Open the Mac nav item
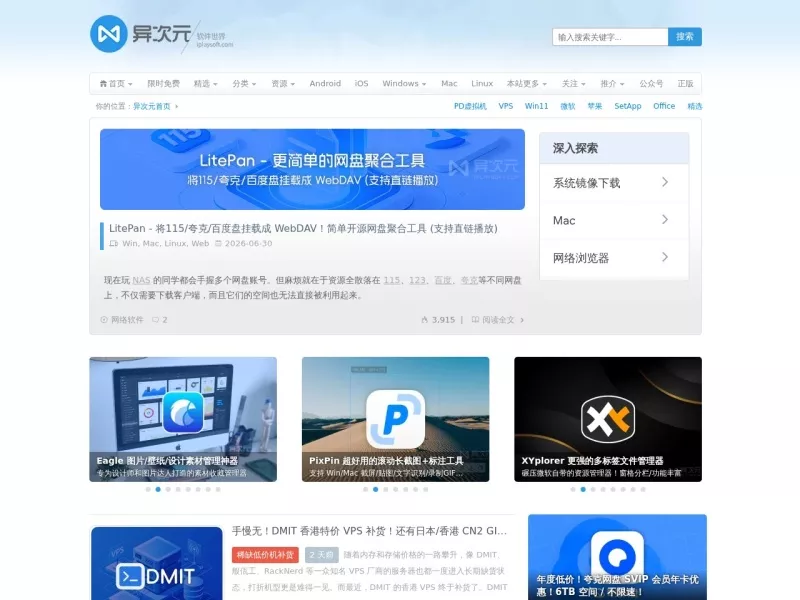The width and height of the screenshot is (800, 600). click(x=449, y=84)
